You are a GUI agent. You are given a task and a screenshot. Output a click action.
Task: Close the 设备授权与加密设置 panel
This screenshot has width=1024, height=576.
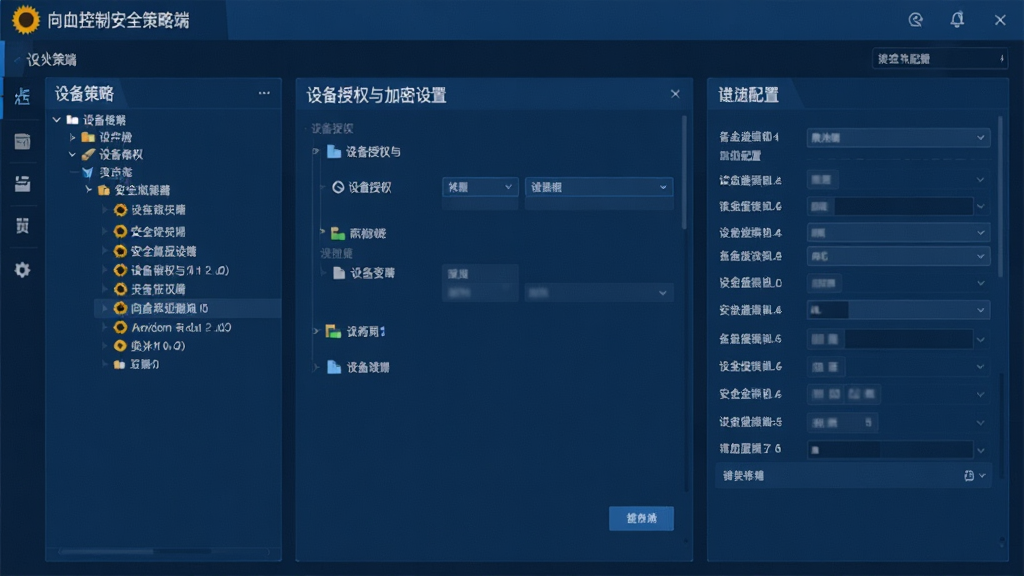(x=675, y=94)
